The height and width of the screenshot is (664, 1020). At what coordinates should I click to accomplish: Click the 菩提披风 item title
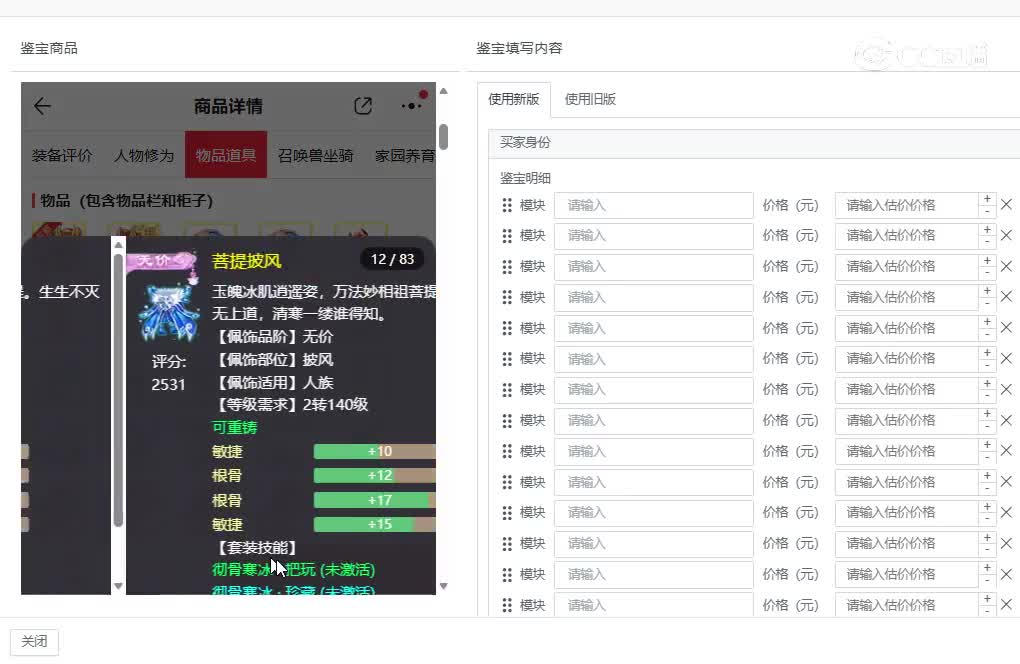(247, 261)
